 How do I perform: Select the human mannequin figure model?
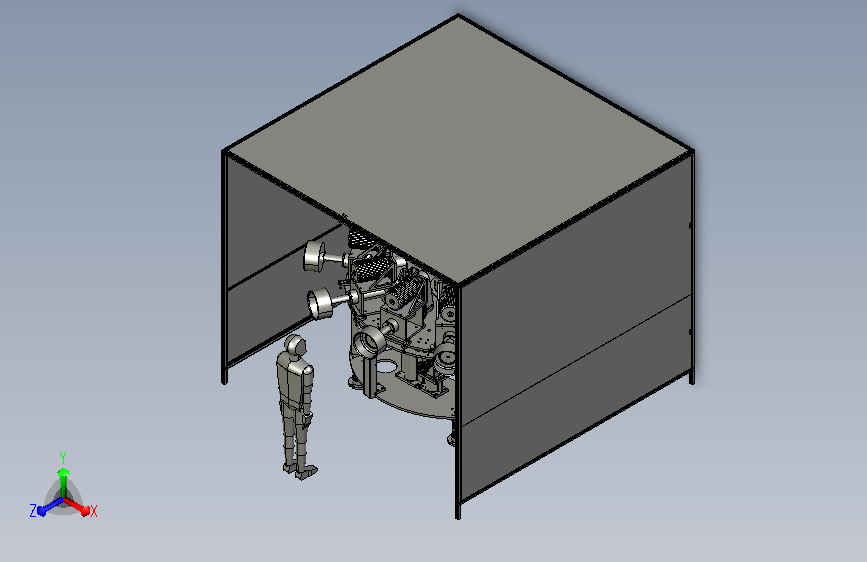point(297,407)
